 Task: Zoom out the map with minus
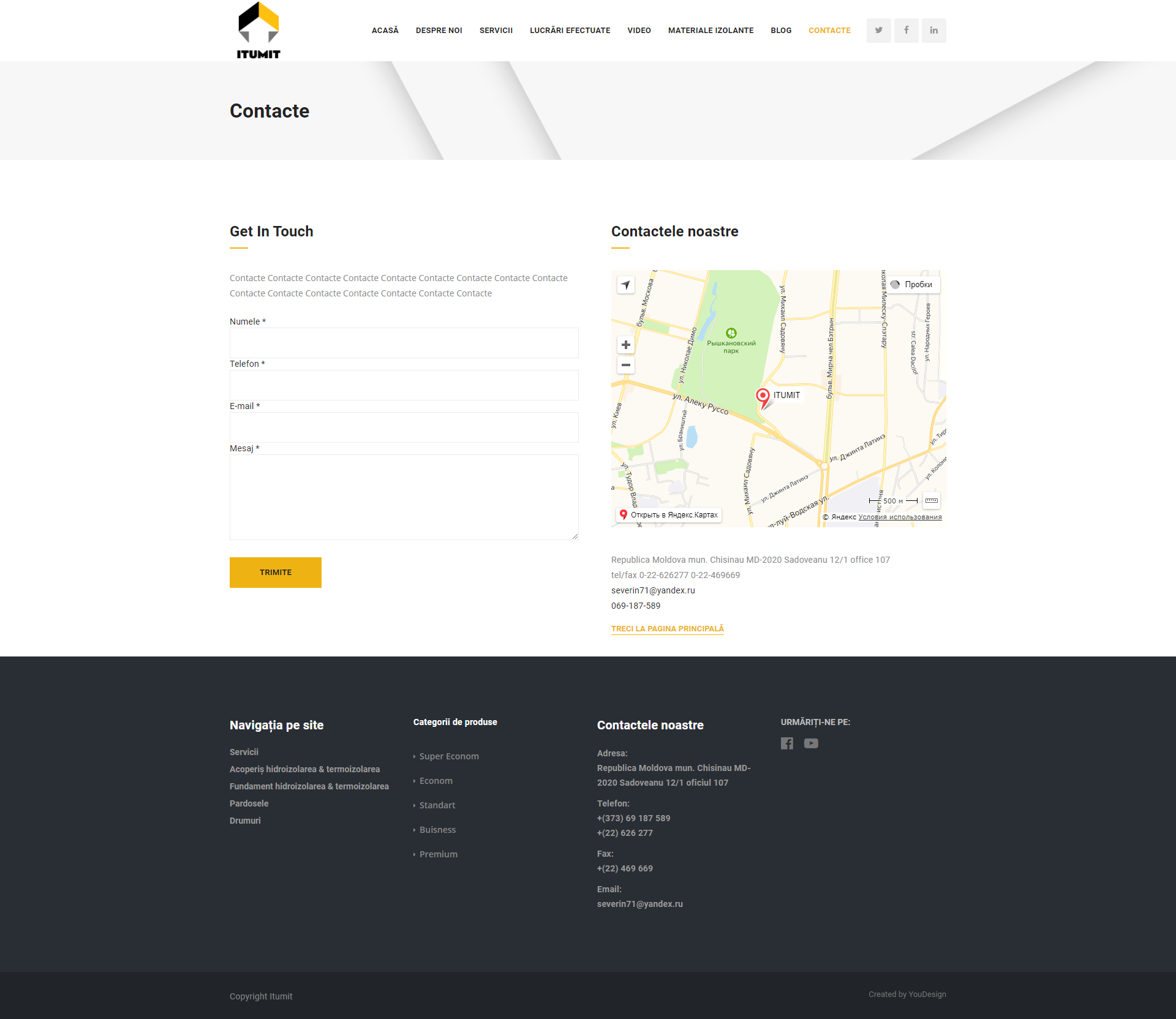click(625, 365)
